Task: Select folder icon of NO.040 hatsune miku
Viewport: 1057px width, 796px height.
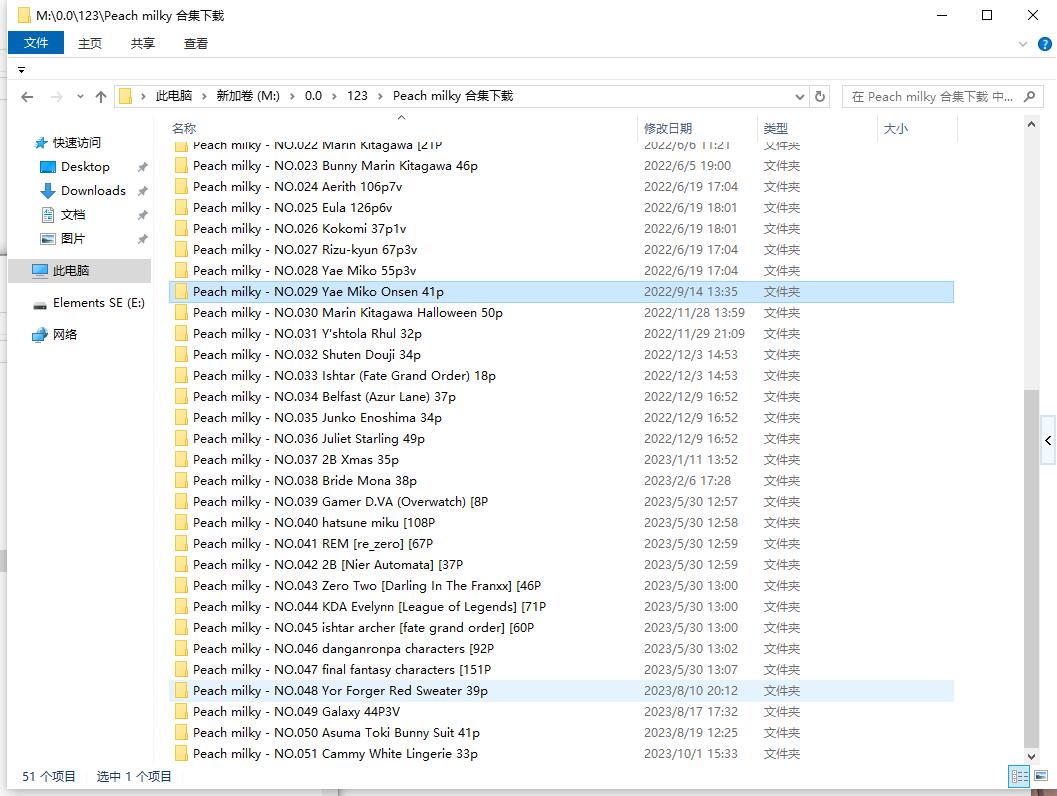Action: [181, 523]
